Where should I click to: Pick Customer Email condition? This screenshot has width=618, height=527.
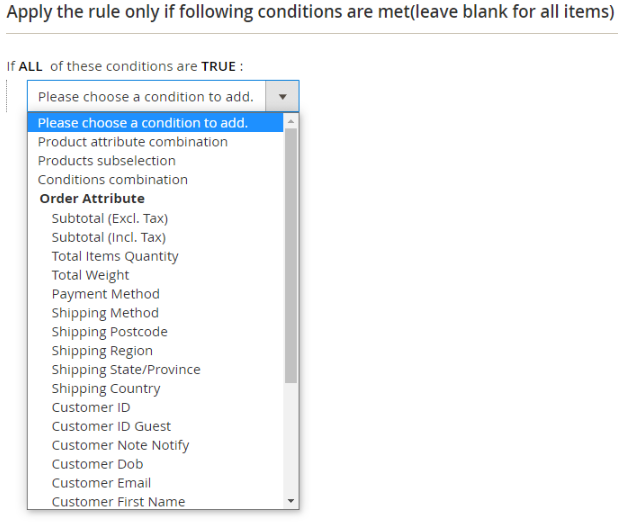(x=101, y=483)
